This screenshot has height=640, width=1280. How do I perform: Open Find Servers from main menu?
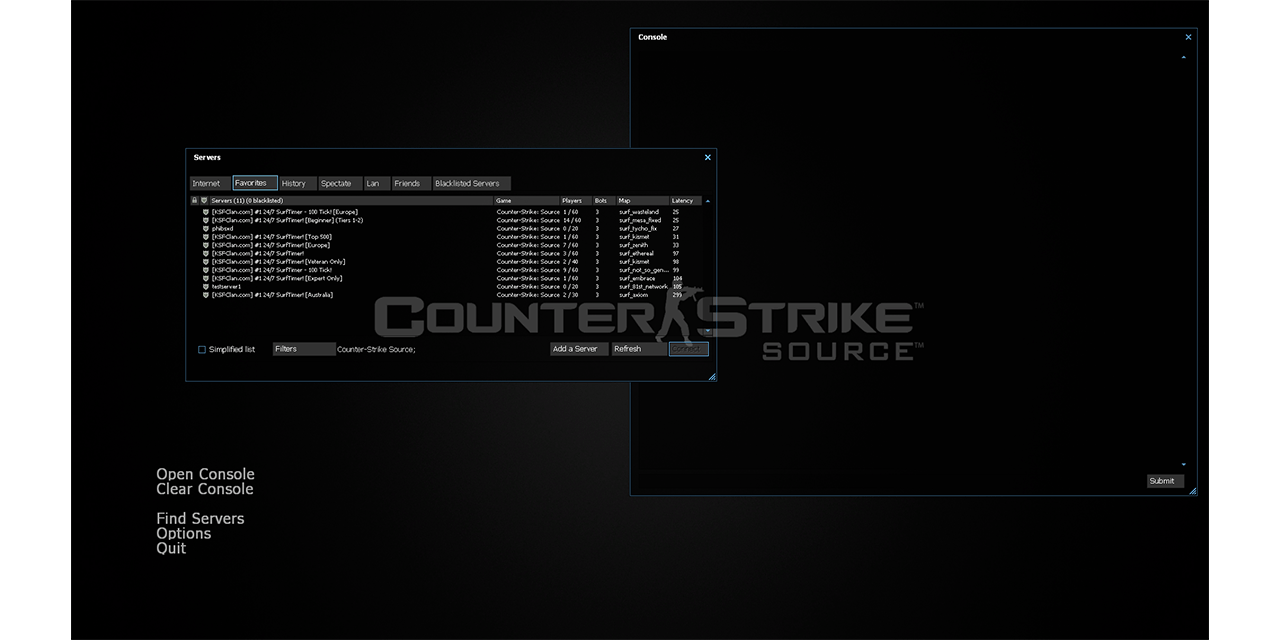click(200, 518)
